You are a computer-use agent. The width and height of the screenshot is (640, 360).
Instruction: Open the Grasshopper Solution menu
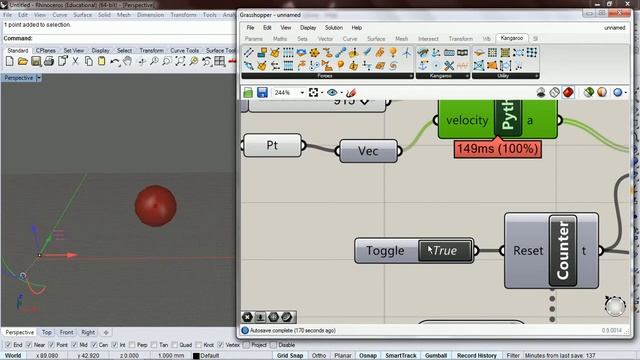(x=333, y=28)
